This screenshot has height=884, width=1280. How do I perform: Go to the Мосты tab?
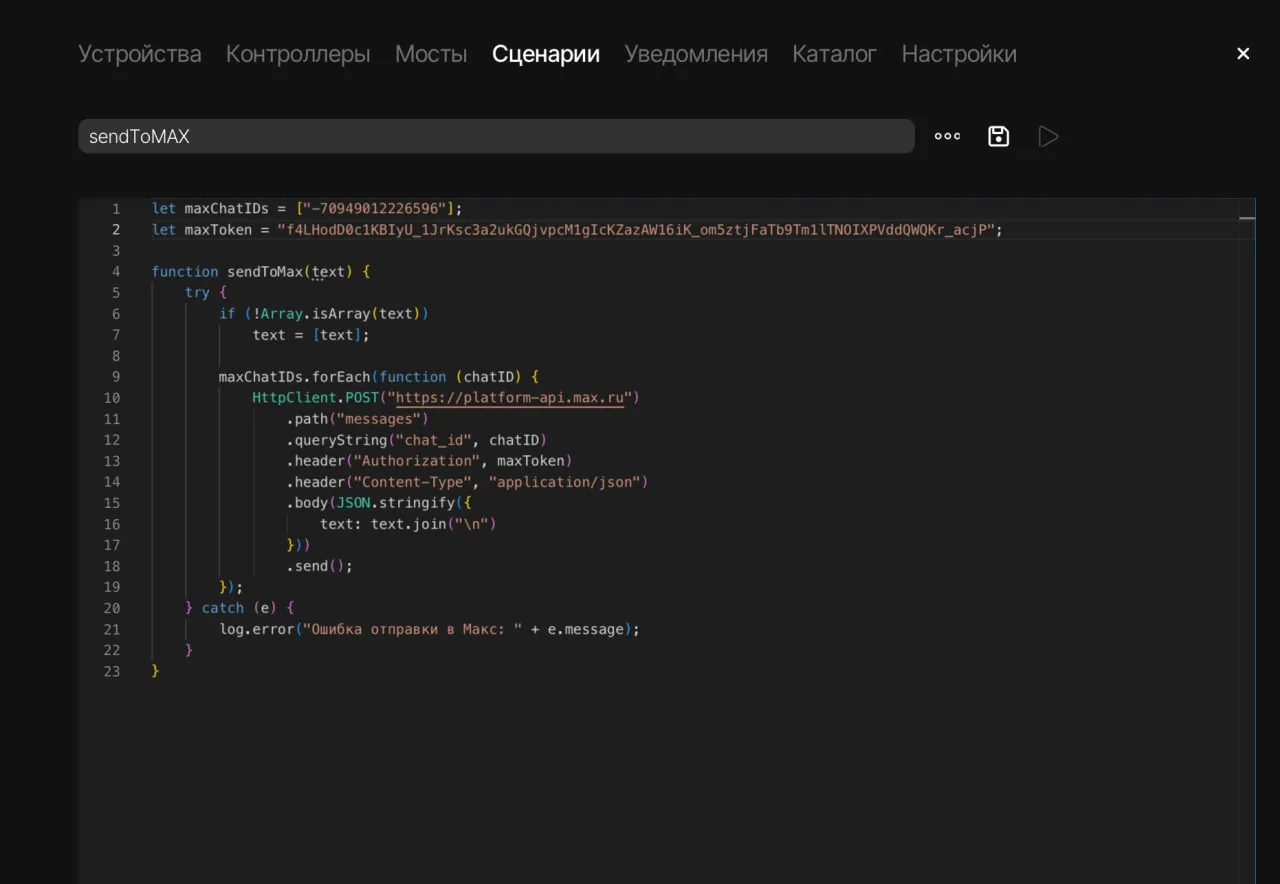pyautogui.click(x=431, y=54)
